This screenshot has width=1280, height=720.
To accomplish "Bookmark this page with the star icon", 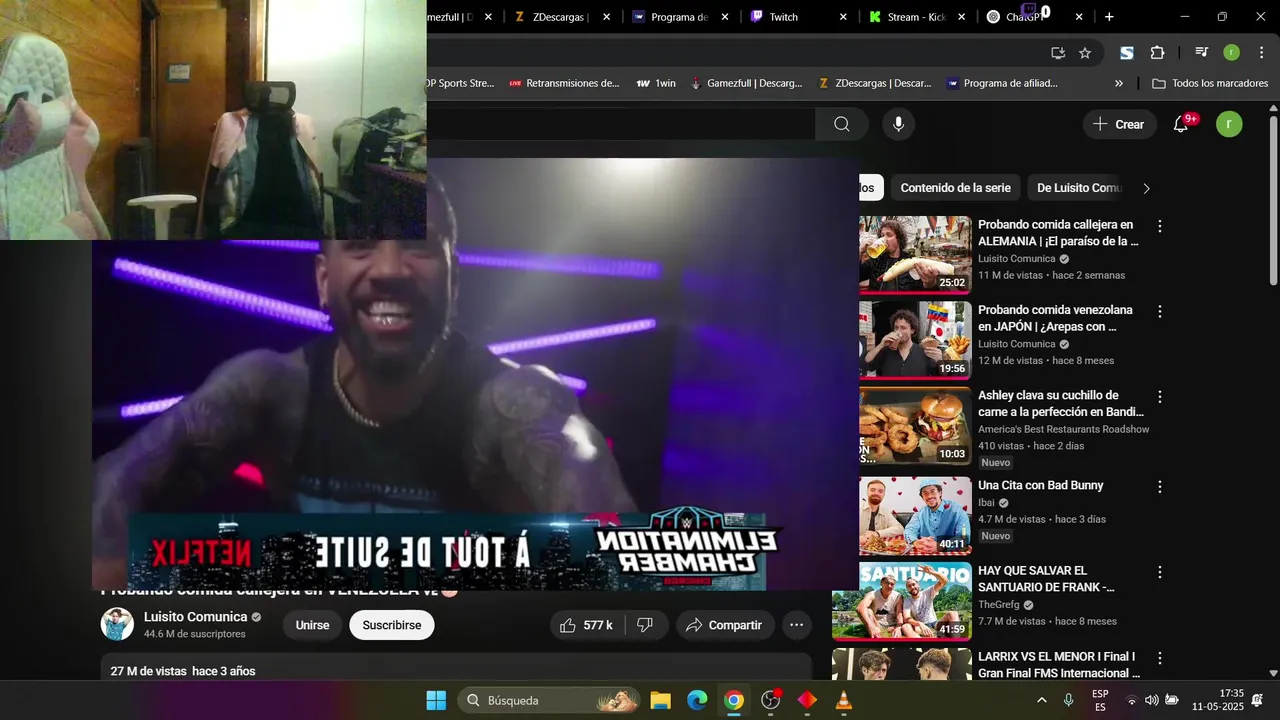I will point(1085,53).
